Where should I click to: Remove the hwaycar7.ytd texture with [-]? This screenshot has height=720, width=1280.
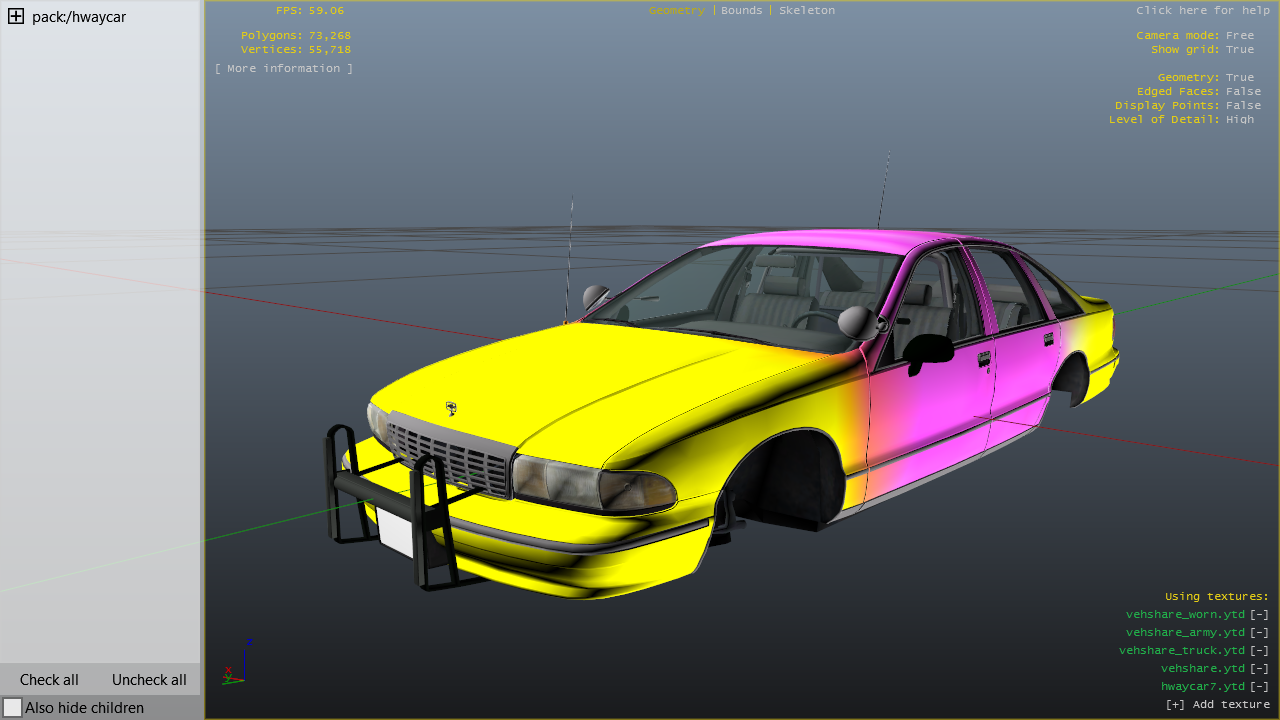1259,687
